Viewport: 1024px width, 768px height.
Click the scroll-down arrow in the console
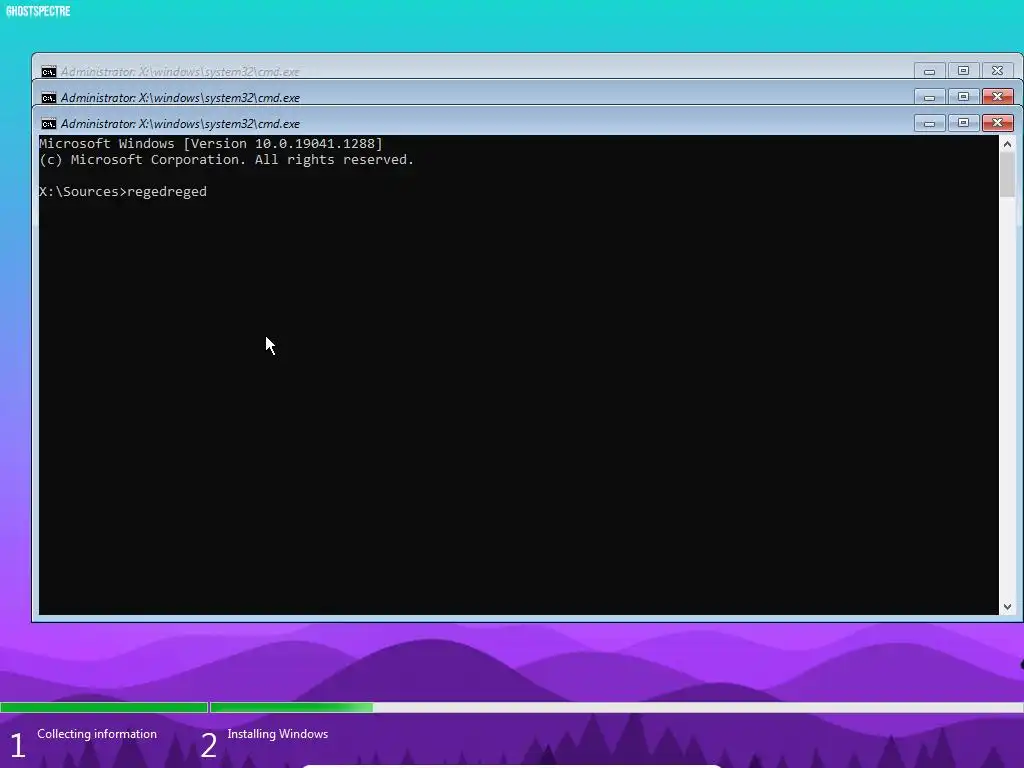pyautogui.click(x=1007, y=607)
